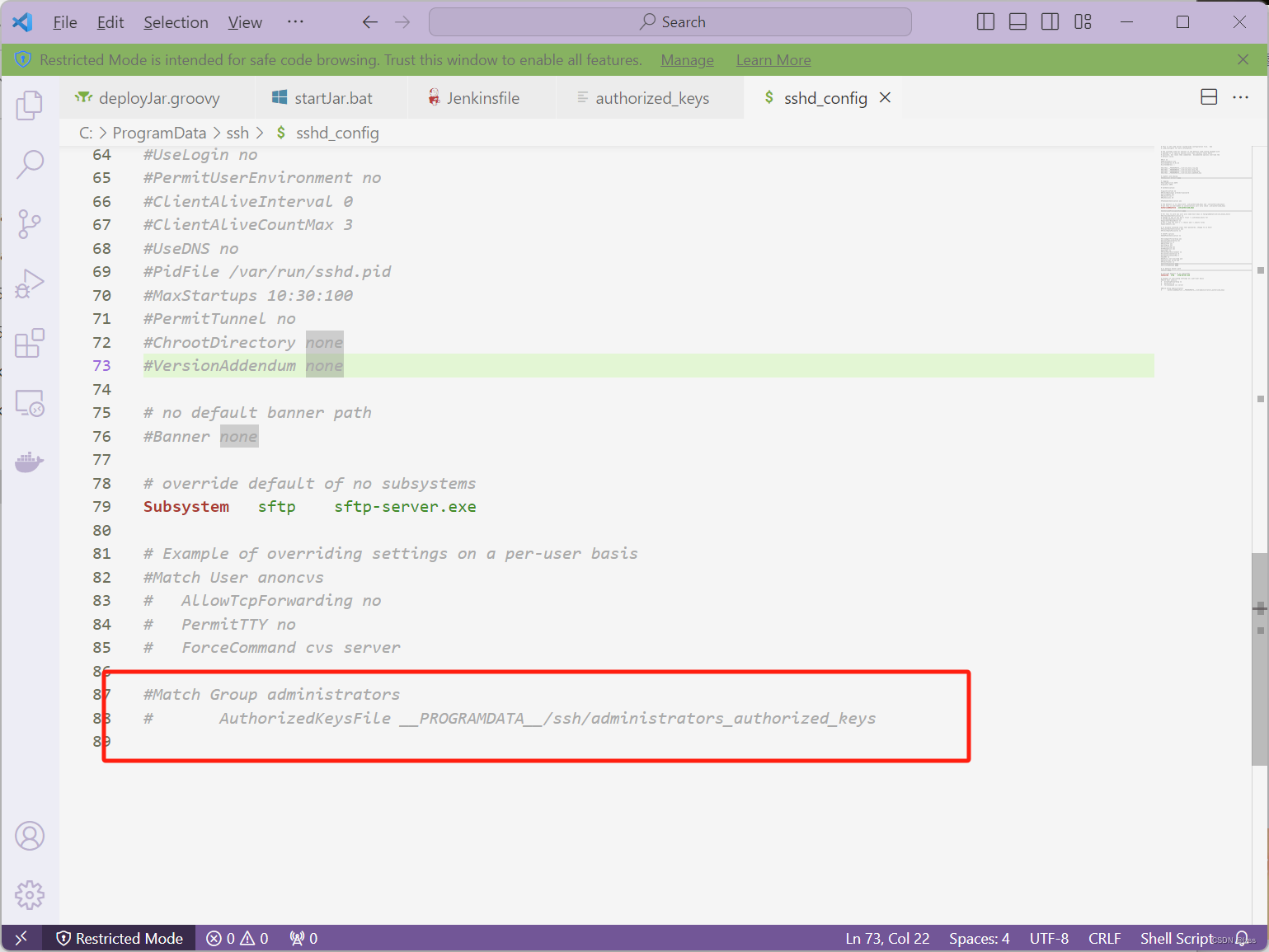Go back in navigation history
The height and width of the screenshot is (952, 1269).
[x=370, y=22]
